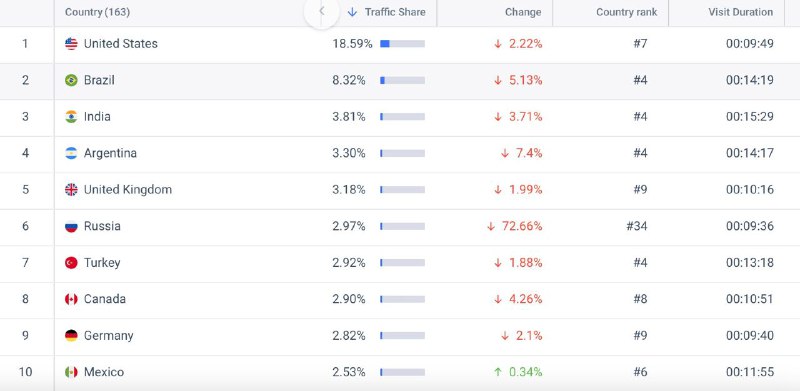Open the Germany country name link
Viewport: 800px width, 391px height.
click(x=109, y=336)
